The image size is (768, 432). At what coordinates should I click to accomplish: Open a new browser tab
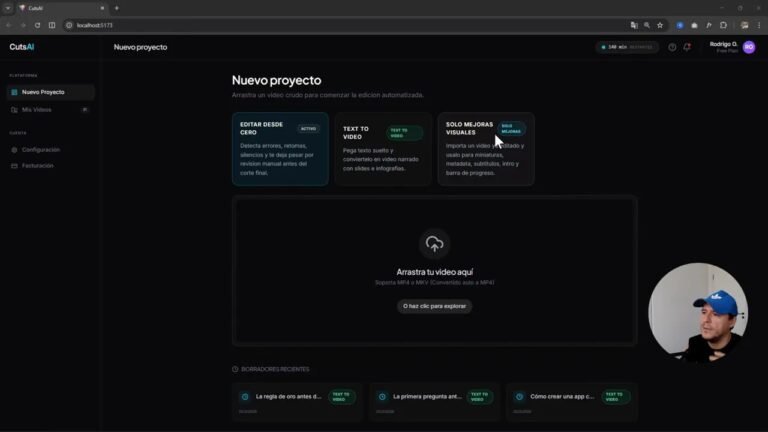pyautogui.click(x=117, y=8)
